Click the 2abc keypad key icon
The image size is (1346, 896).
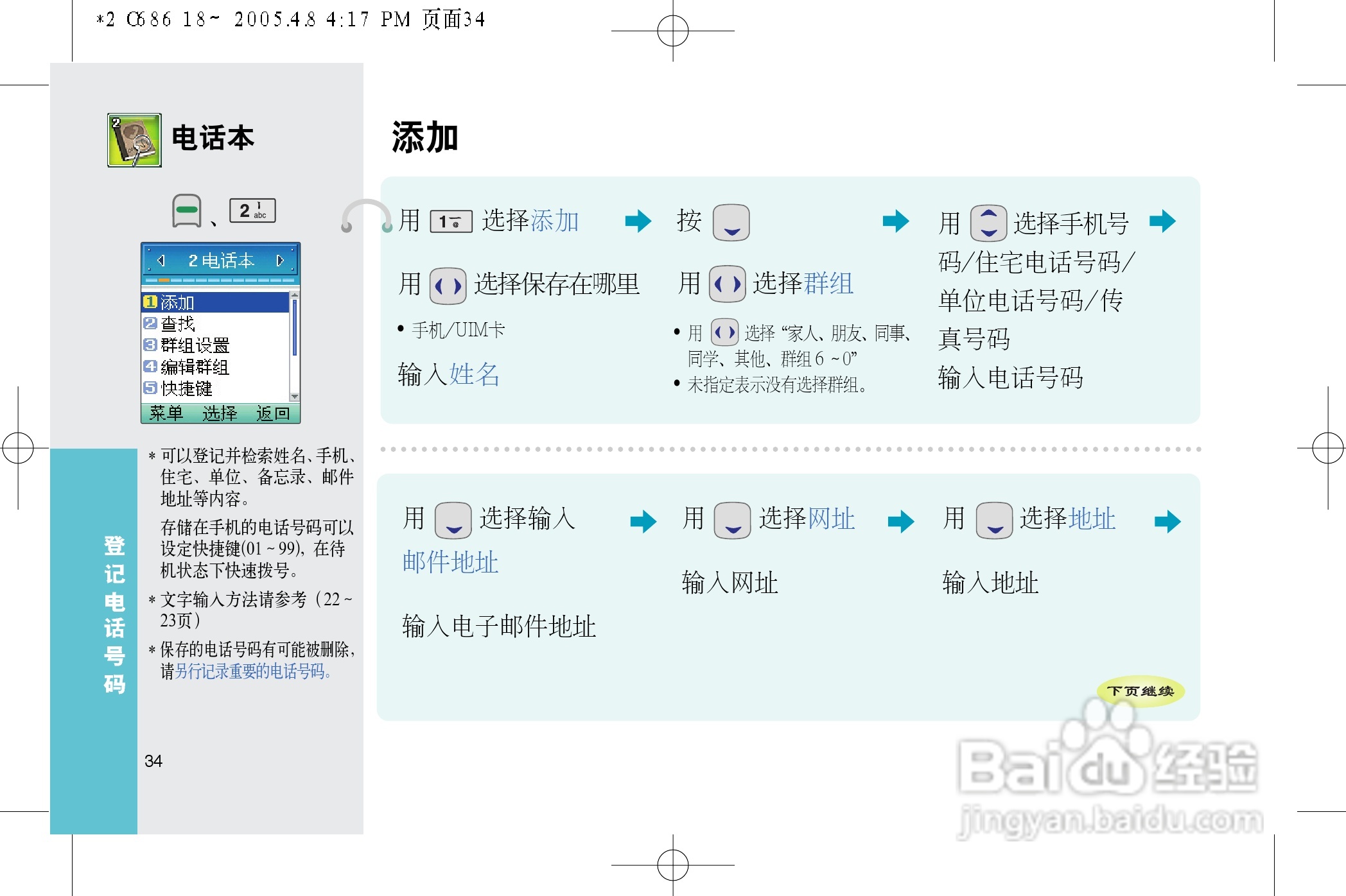pyautogui.click(x=252, y=211)
